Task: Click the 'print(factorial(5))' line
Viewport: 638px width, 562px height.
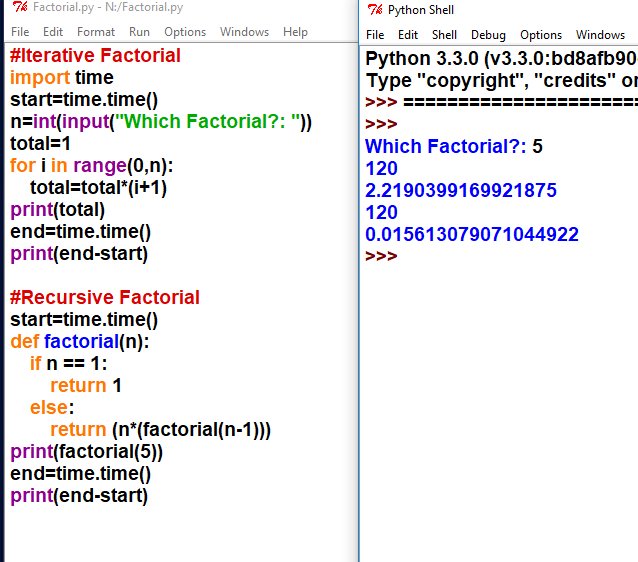Action: coord(86,452)
